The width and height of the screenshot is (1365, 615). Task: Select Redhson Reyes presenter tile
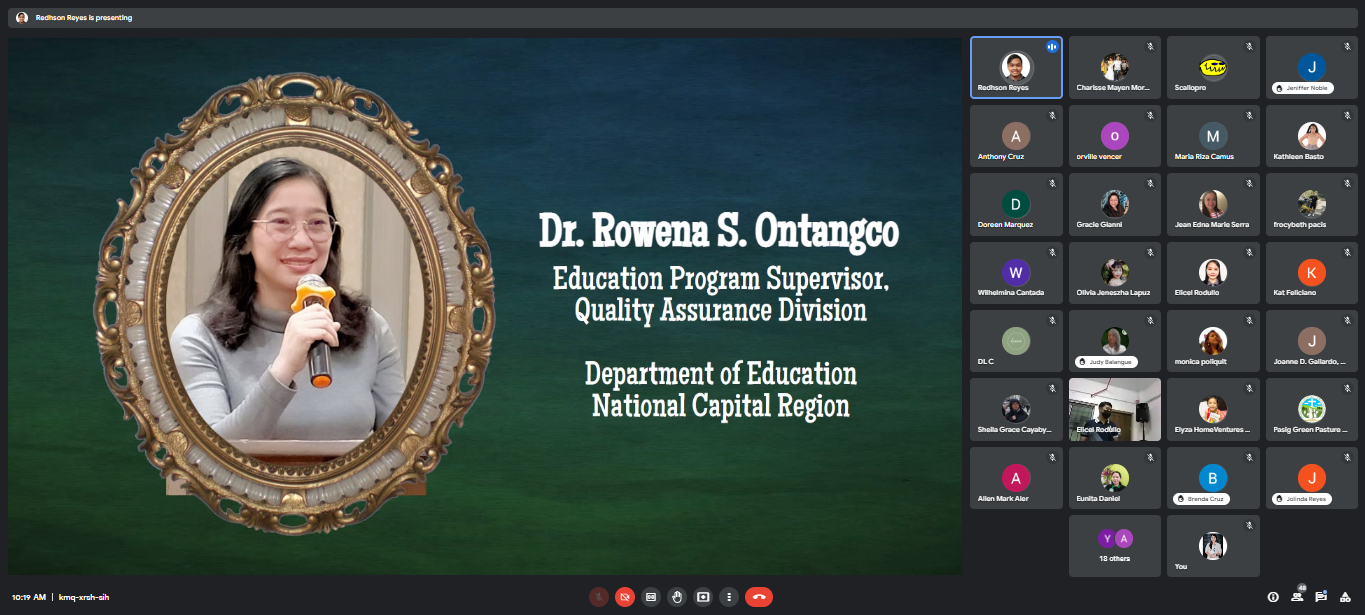click(x=1016, y=68)
